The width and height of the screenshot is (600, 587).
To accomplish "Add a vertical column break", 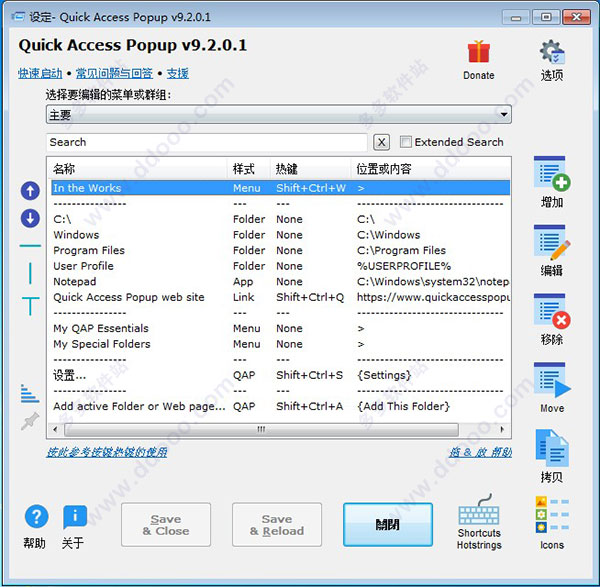I will [x=30, y=273].
